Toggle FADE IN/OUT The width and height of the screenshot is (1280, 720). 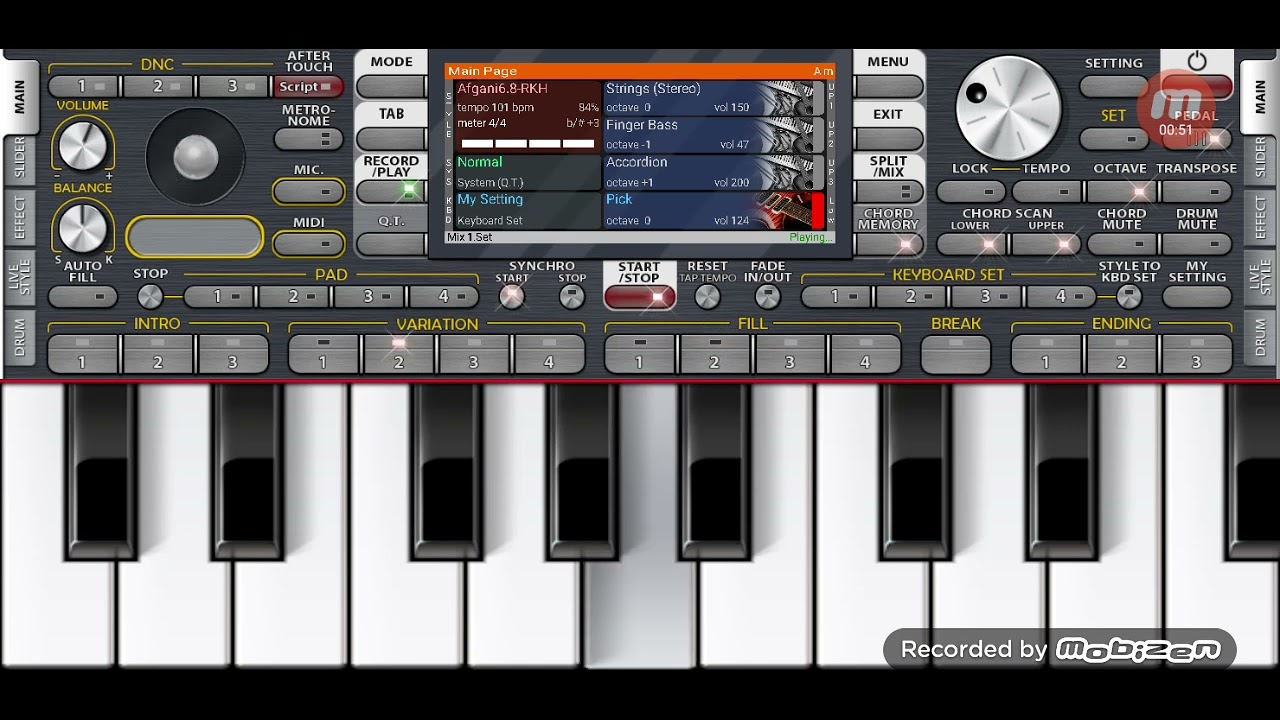click(x=767, y=296)
